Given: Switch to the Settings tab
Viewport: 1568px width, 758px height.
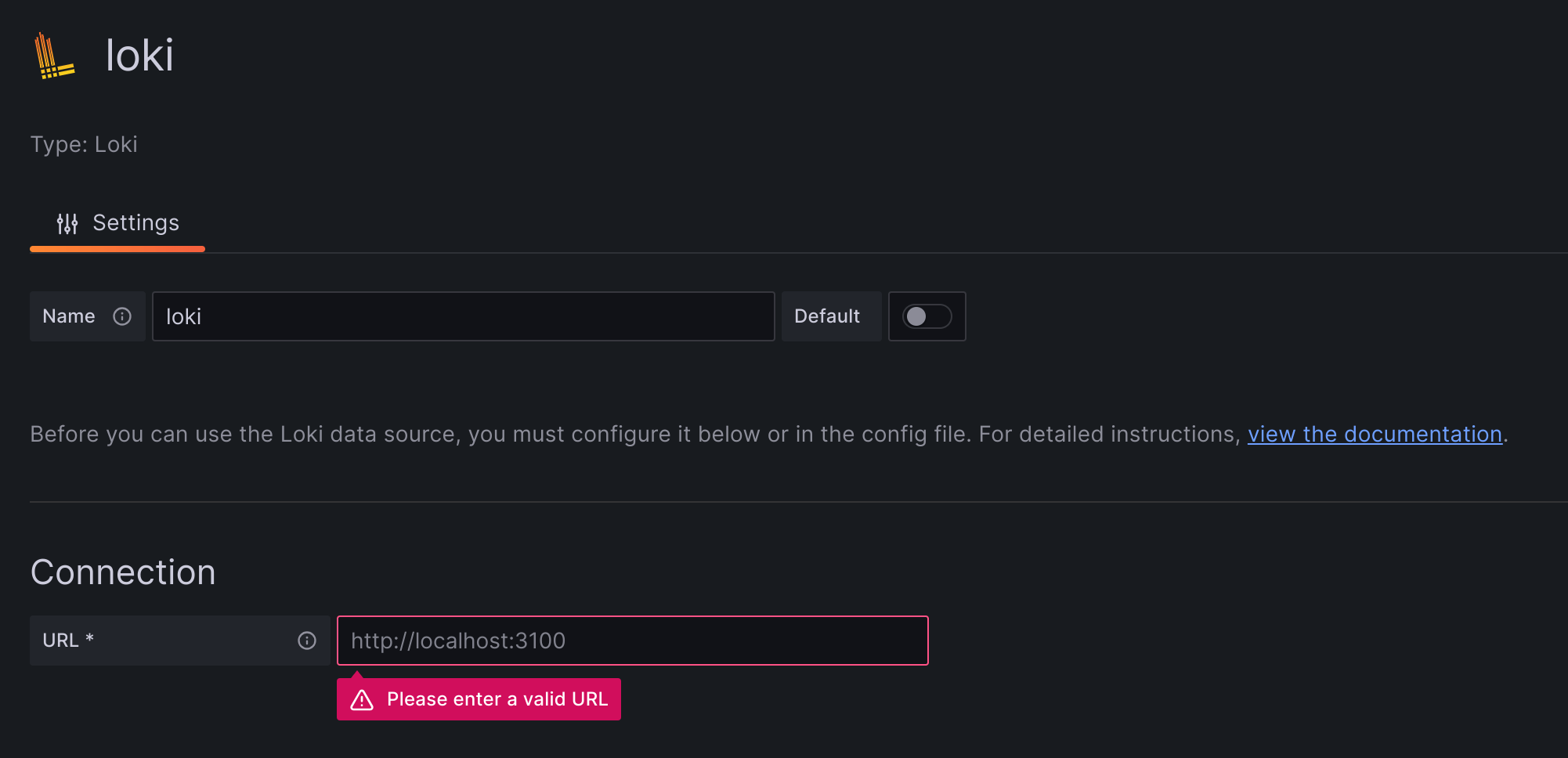Looking at the screenshot, I should 117,222.
